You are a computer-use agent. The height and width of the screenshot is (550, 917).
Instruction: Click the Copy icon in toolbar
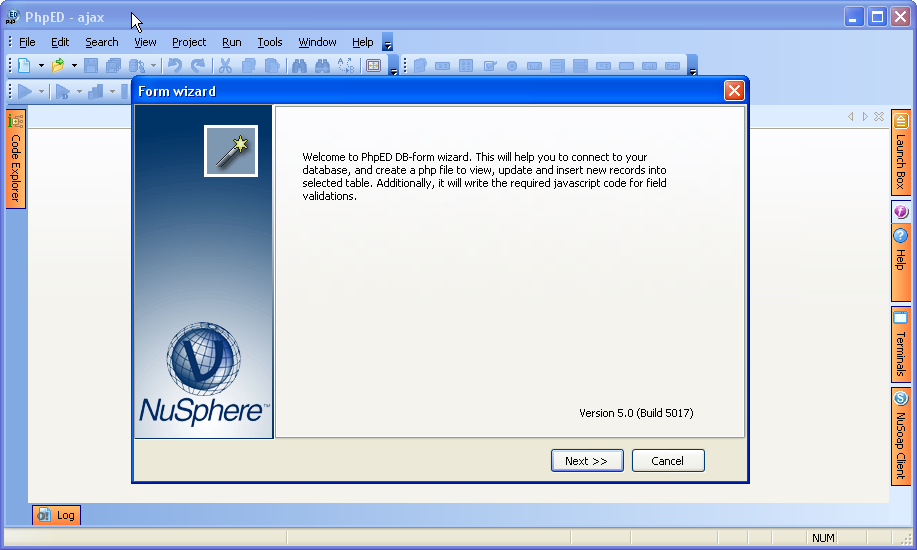[249, 66]
